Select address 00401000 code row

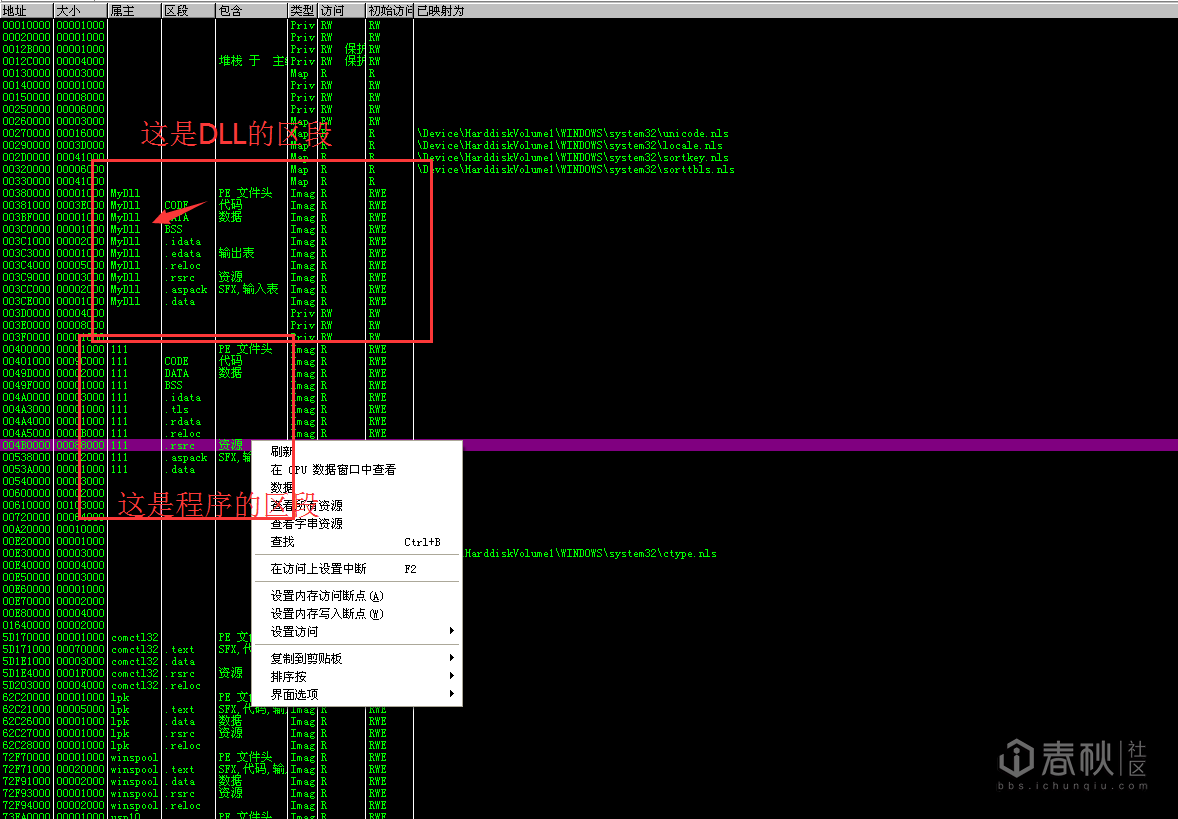point(589,361)
